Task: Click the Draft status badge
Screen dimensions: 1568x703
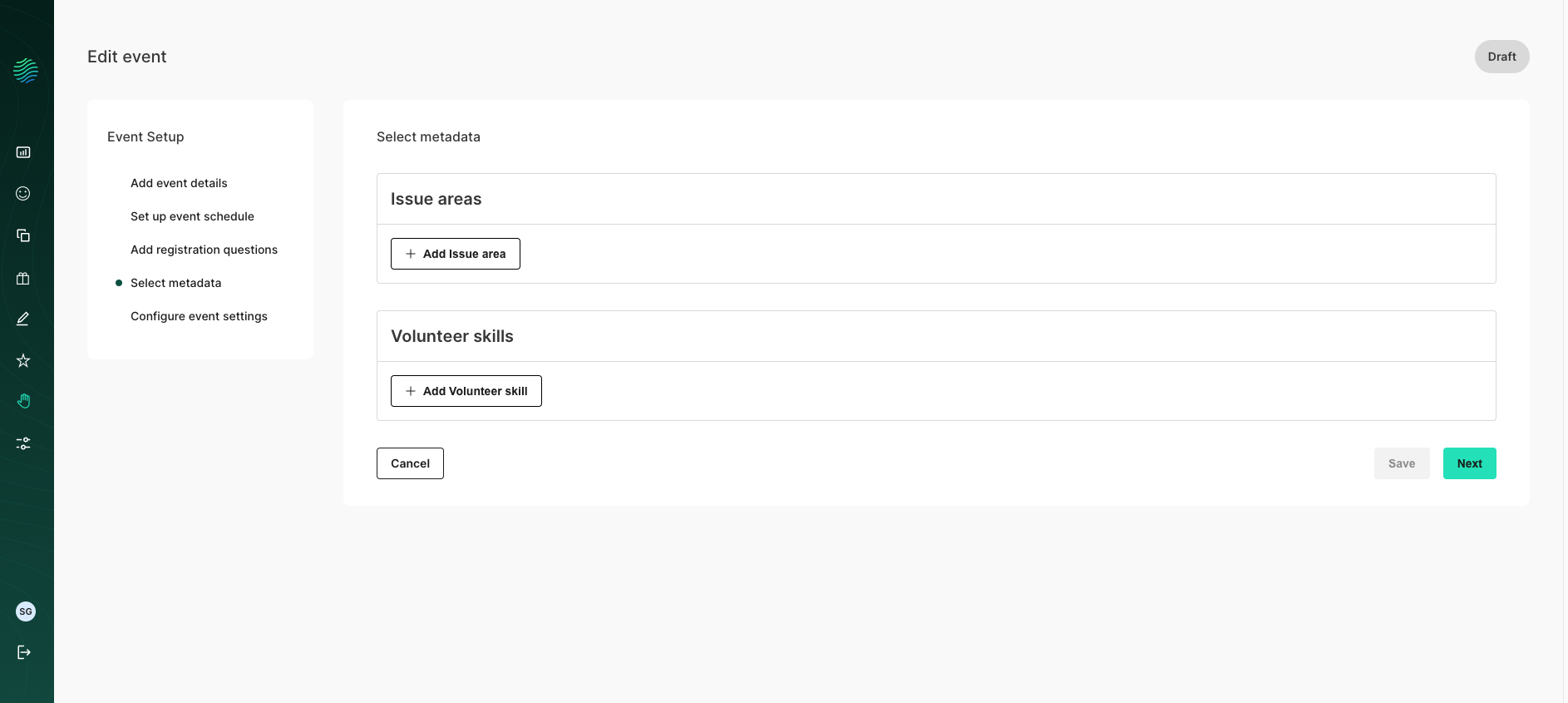Action: click(x=1501, y=57)
